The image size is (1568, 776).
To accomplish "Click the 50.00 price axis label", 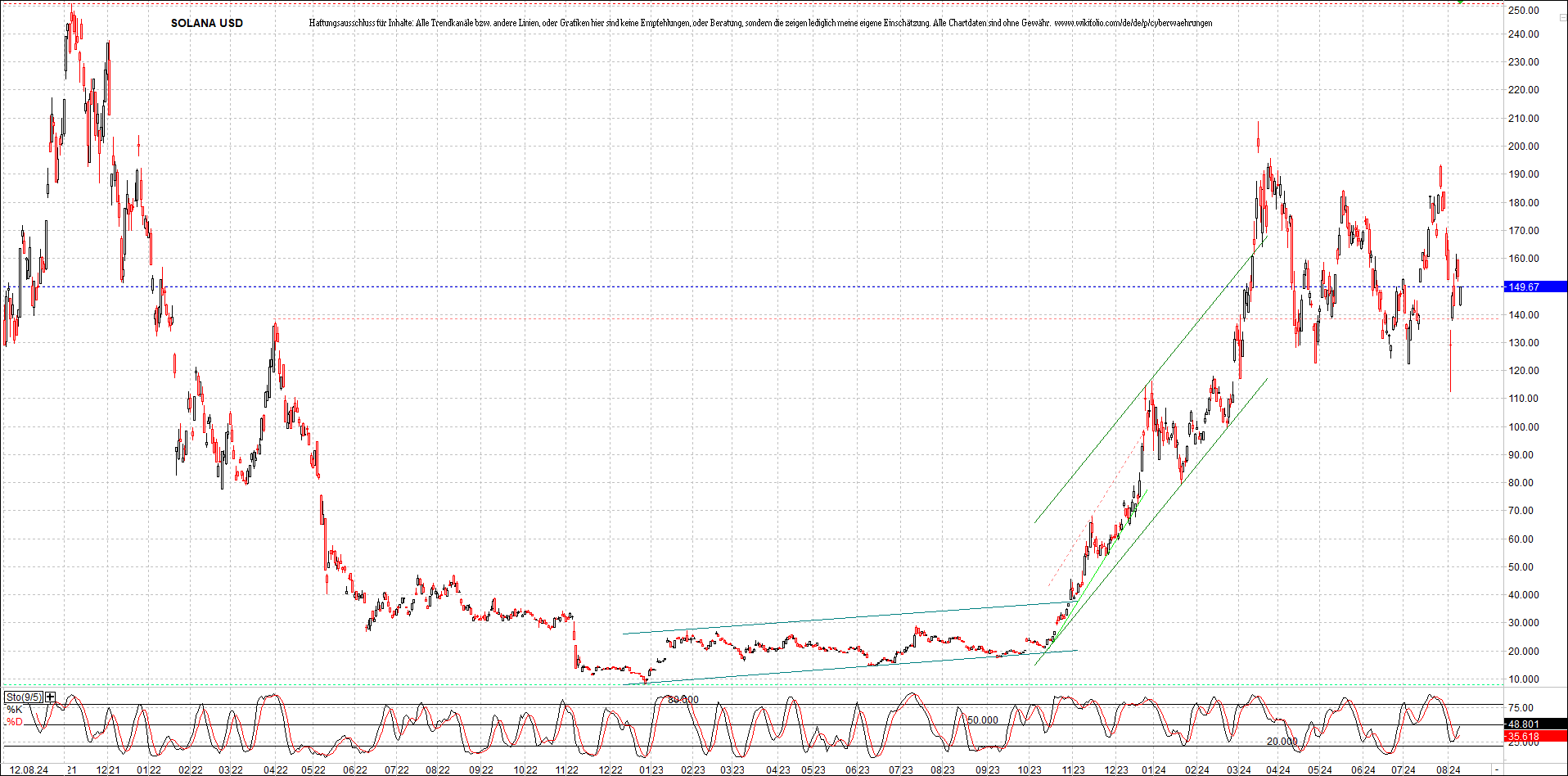I will pyautogui.click(x=1521, y=567).
